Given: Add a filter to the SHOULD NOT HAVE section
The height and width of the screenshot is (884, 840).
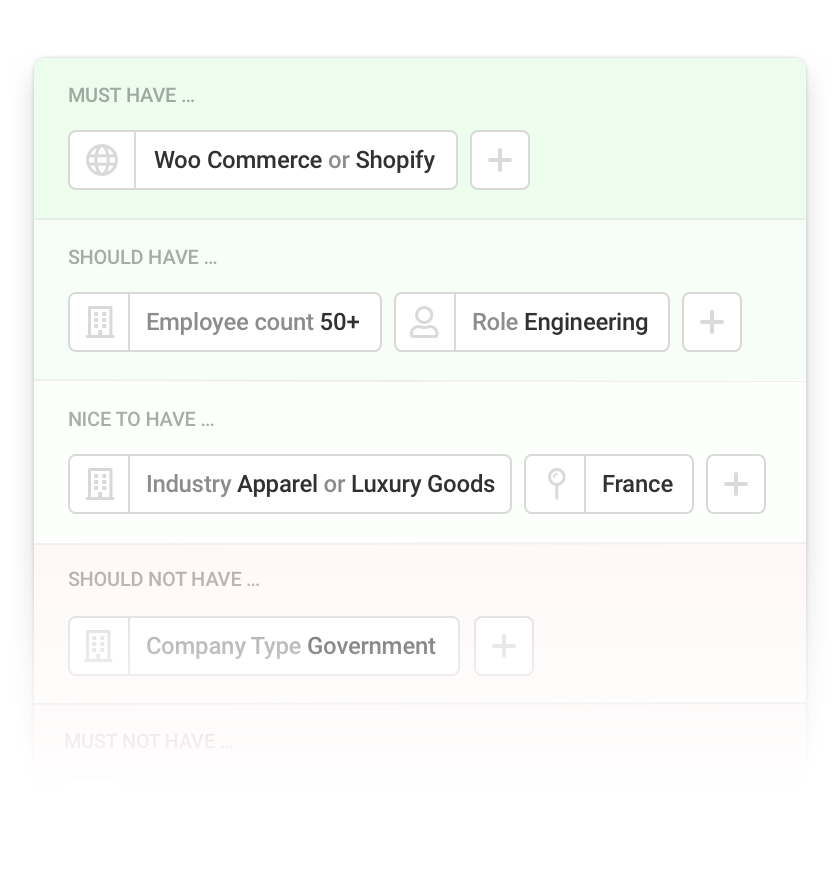Looking at the screenshot, I should click(x=504, y=646).
